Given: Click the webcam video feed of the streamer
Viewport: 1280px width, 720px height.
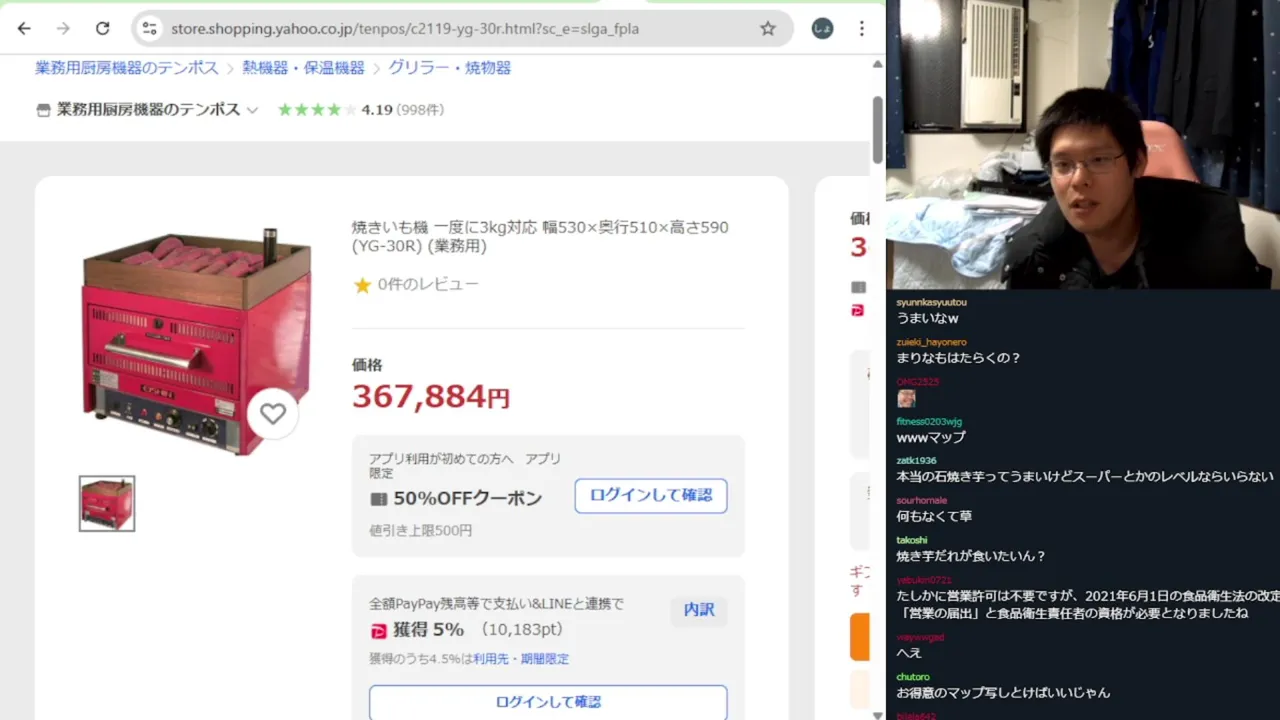Looking at the screenshot, I should [x=1083, y=145].
